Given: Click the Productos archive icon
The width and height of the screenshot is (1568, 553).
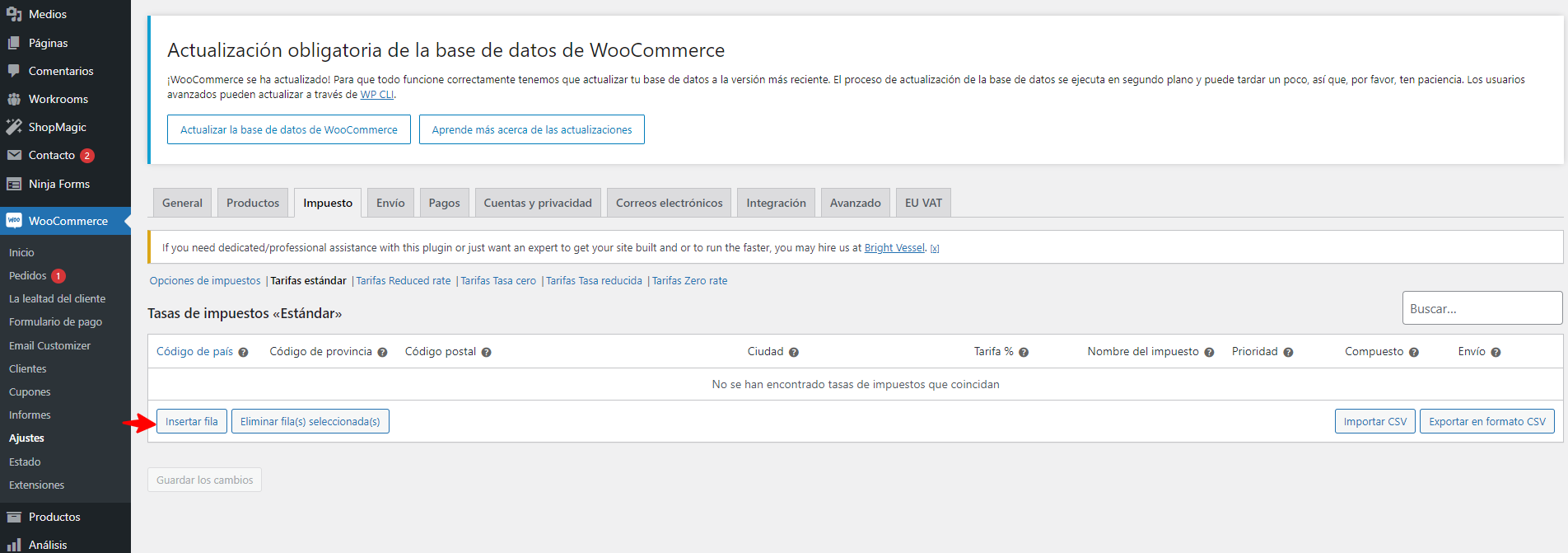Looking at the screenshot, I should pyautogui.click(x=14, y=517).
